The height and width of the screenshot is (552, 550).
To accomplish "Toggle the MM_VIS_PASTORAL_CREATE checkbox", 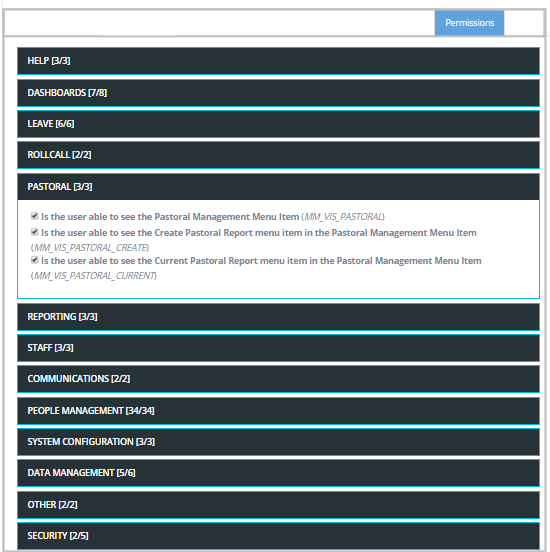I will click(35, 232).
